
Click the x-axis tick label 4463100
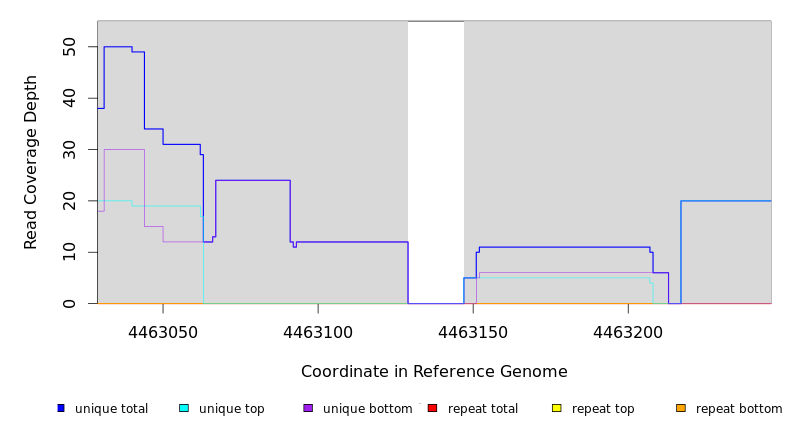click(x=318, y=333)
